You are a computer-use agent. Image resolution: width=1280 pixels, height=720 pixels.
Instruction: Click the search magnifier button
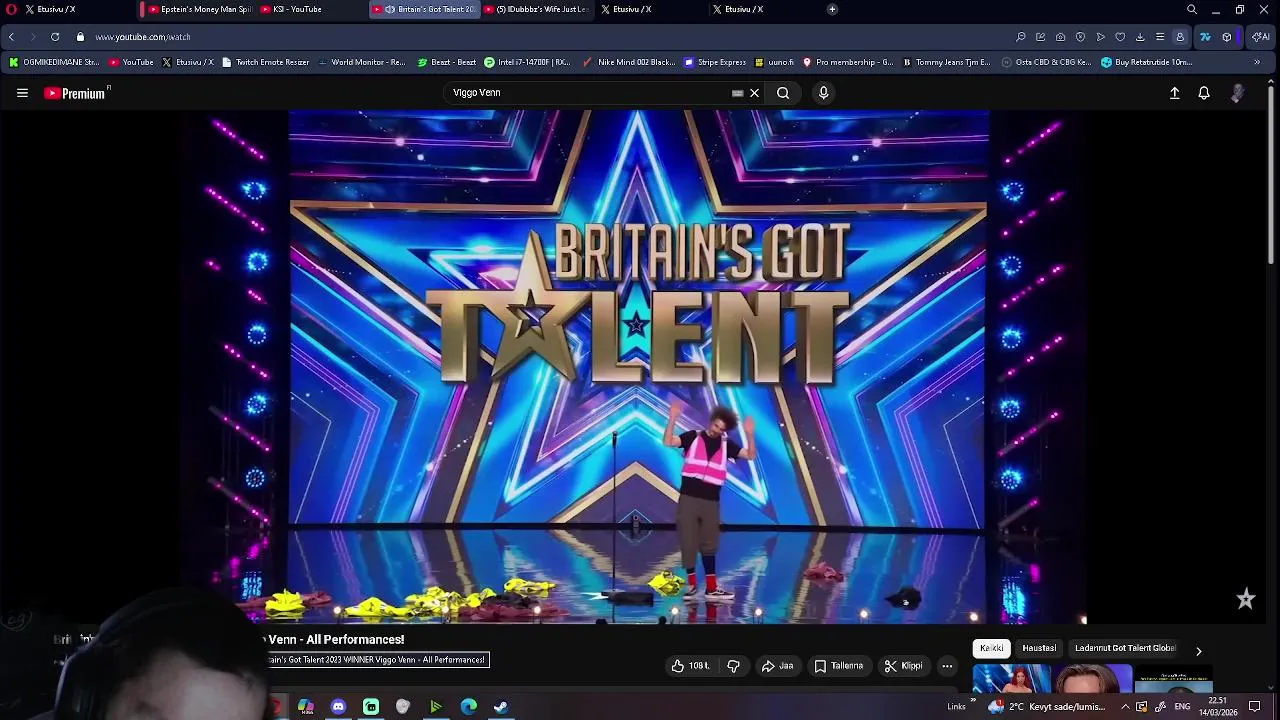(x=783, y=93)
